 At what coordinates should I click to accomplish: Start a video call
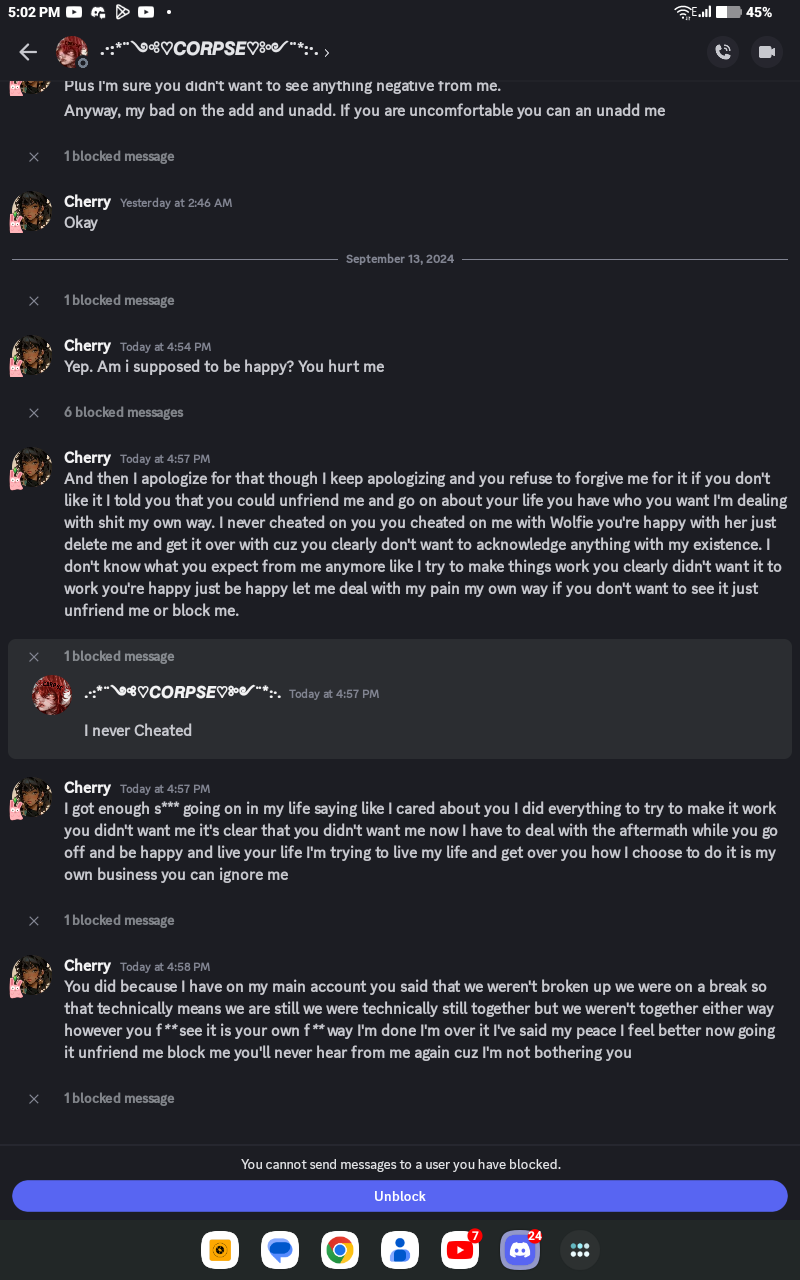(x=767, y=52)
